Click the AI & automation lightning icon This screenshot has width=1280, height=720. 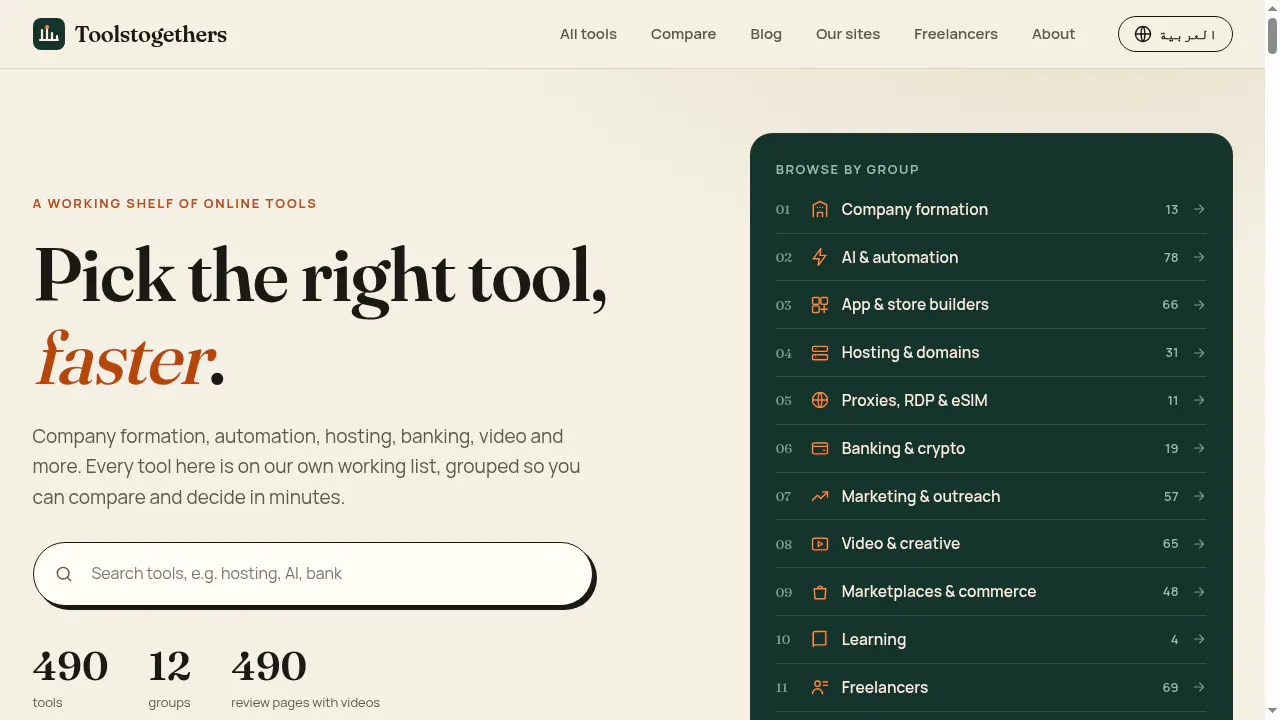(820, 257)
